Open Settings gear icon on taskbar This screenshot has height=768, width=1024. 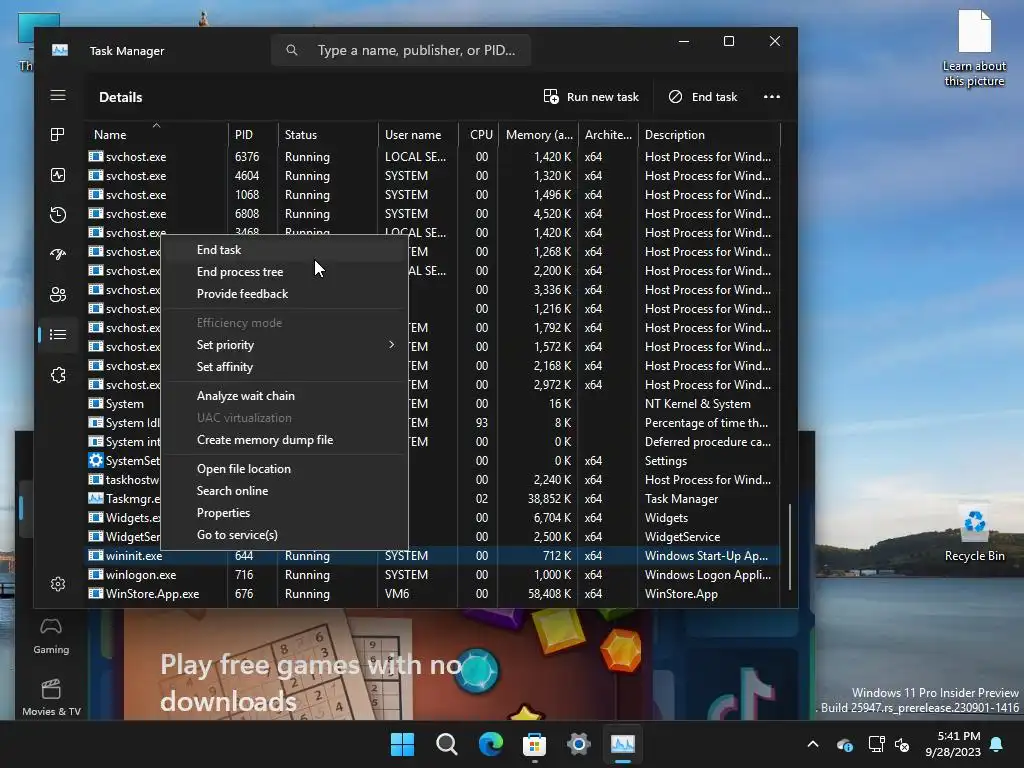tap(579, 744)
